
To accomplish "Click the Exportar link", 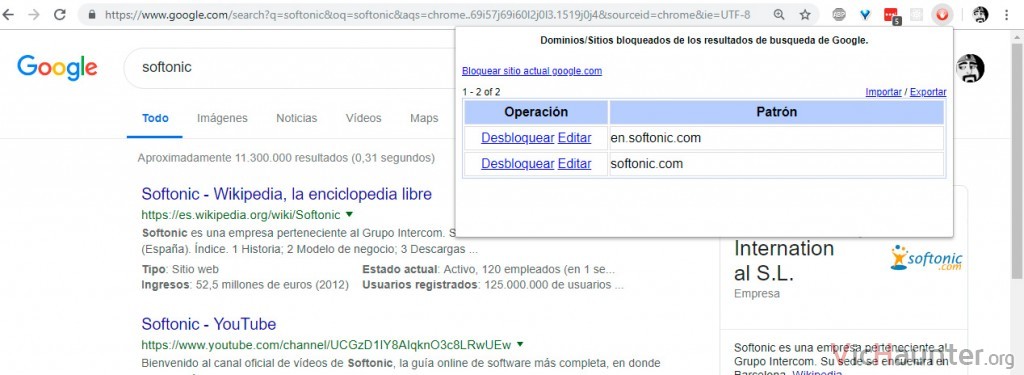I will click(928, 92).
